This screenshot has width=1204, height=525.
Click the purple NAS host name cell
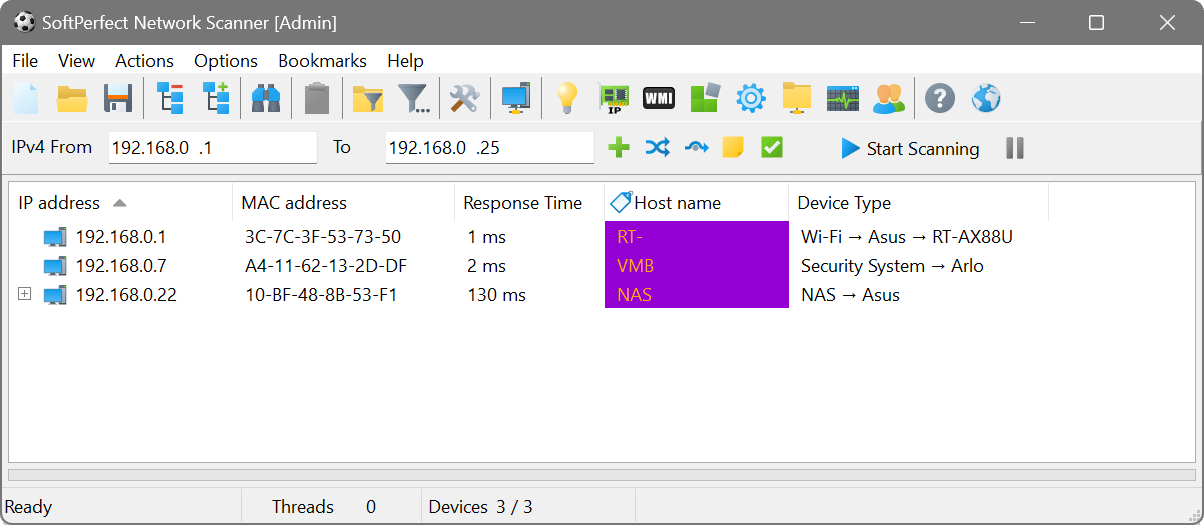(x=696, y=294)
